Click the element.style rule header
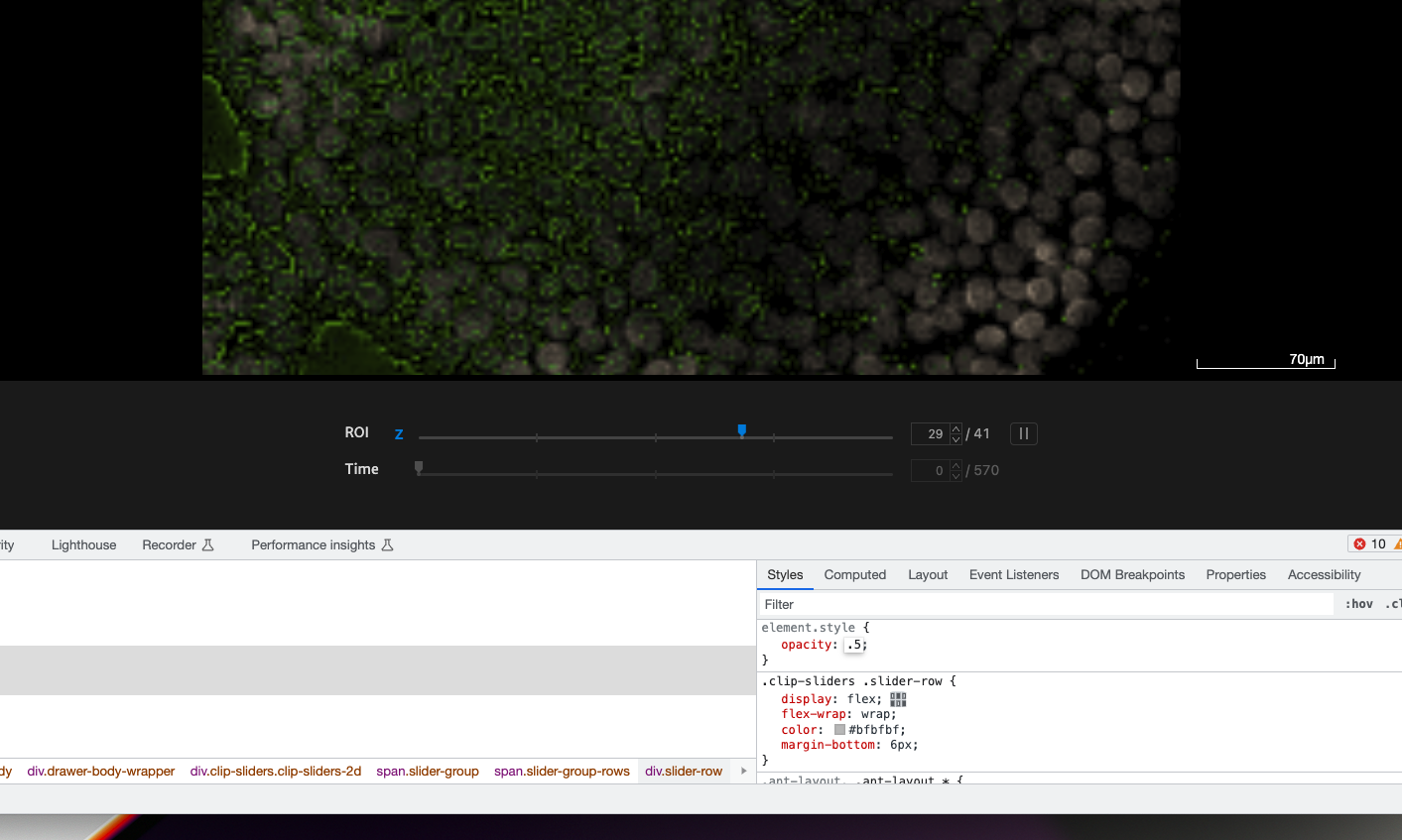 point(808,628)
